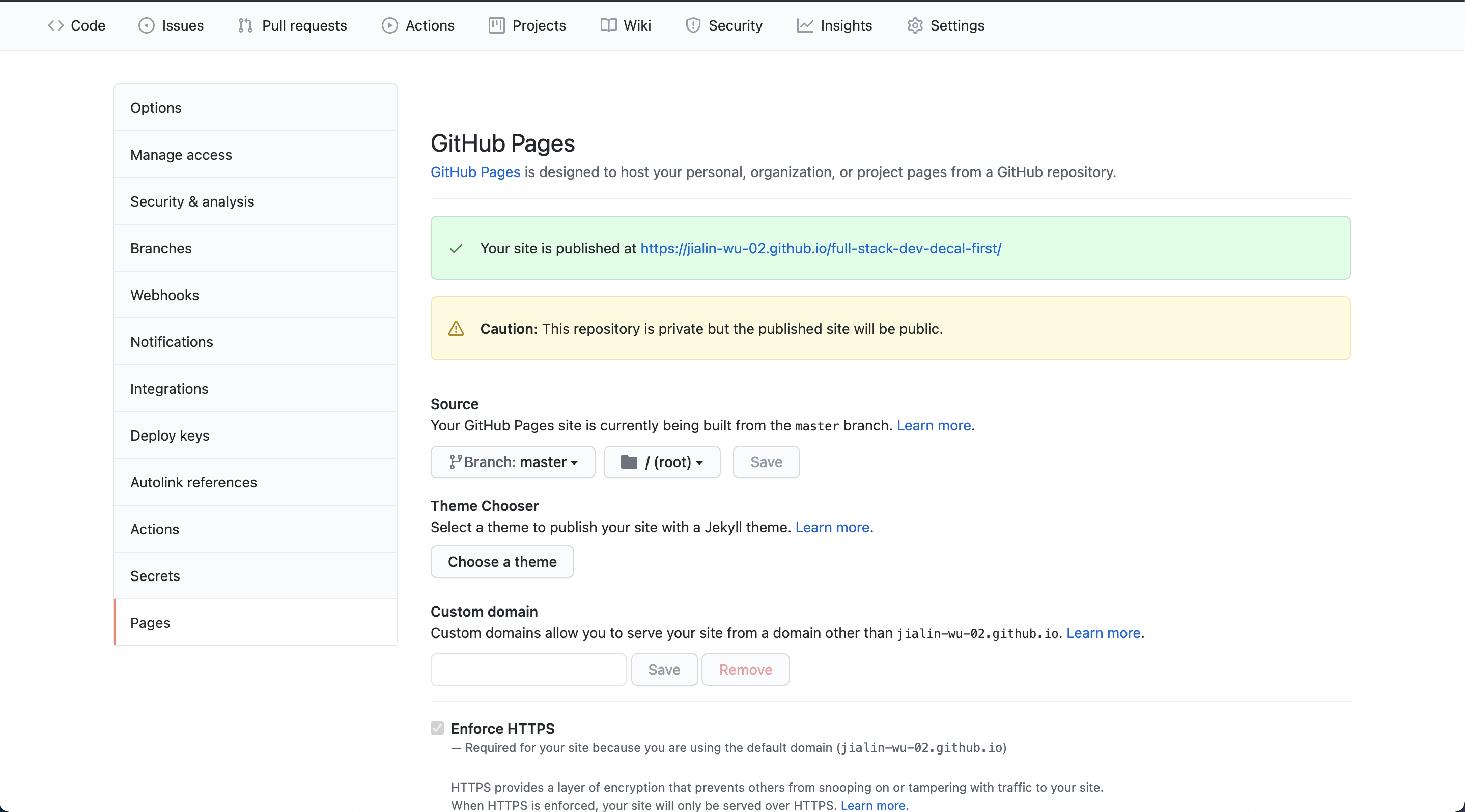This screenshot has height=812, width=1465.
Task: Go to the Pull requests tab
Action: click(292, 25)
